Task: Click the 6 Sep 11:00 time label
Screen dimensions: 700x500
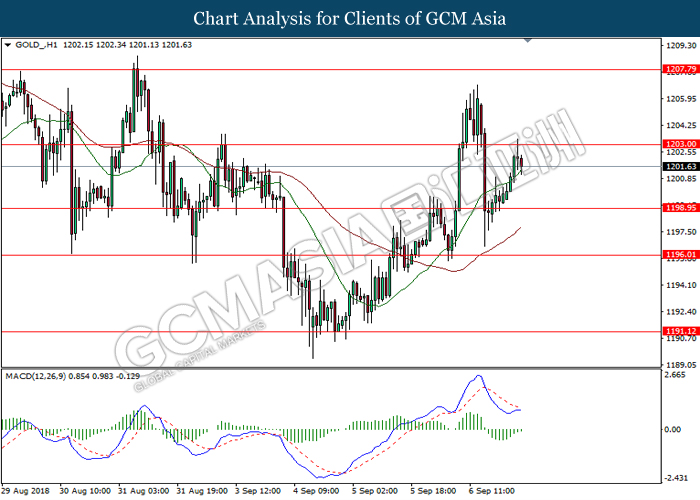Action: 492,491
